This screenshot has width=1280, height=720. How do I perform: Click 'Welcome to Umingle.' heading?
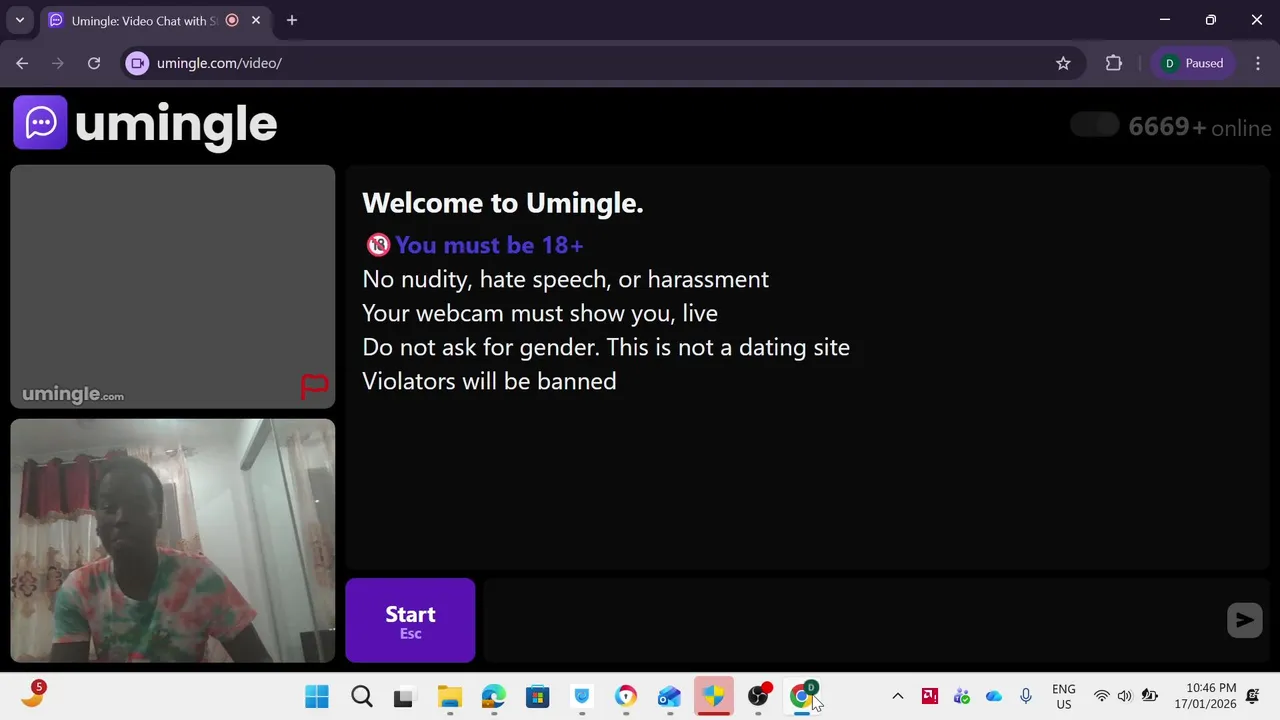503,203
